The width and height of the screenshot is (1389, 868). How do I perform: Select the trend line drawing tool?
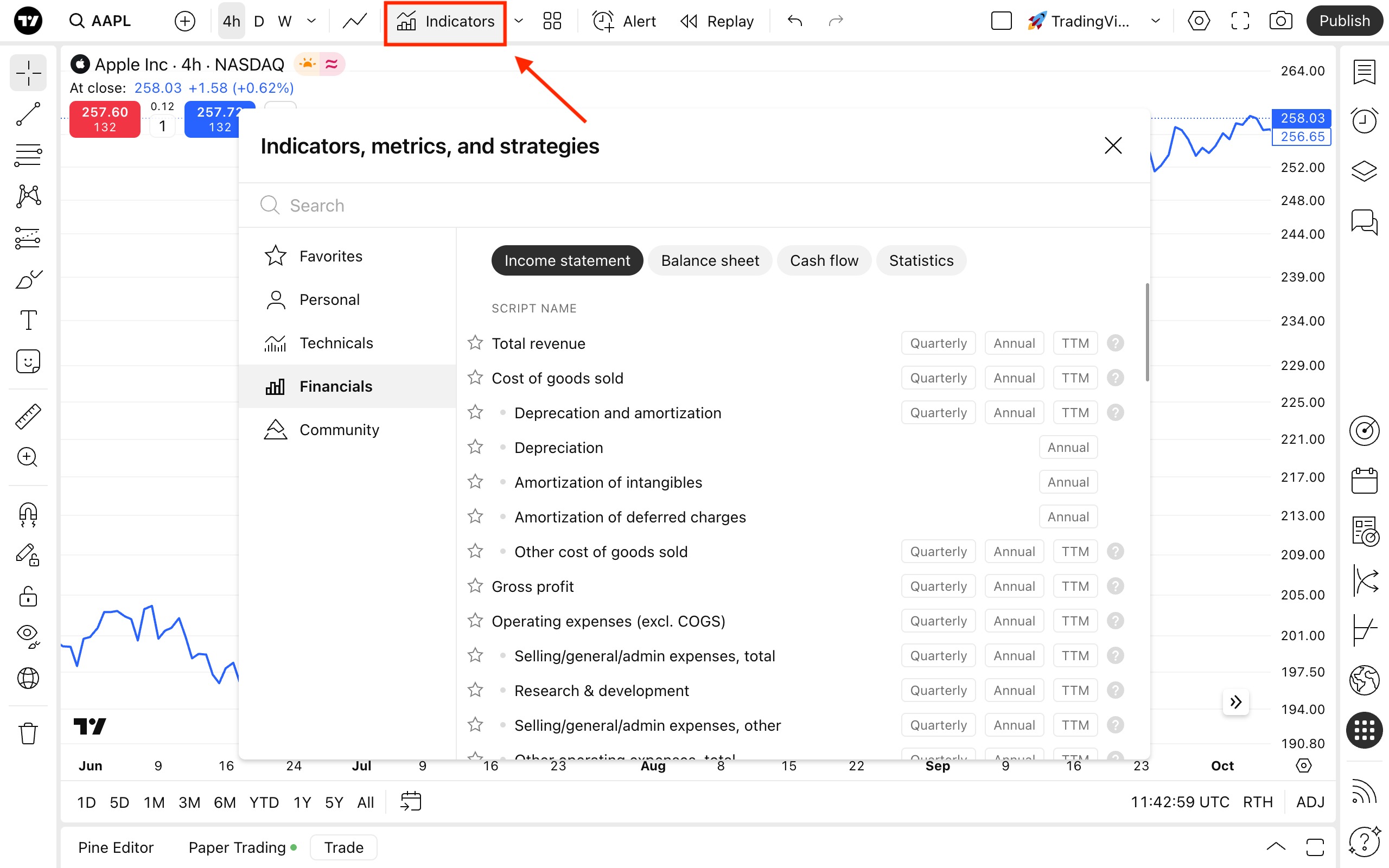tap(28, 114)
